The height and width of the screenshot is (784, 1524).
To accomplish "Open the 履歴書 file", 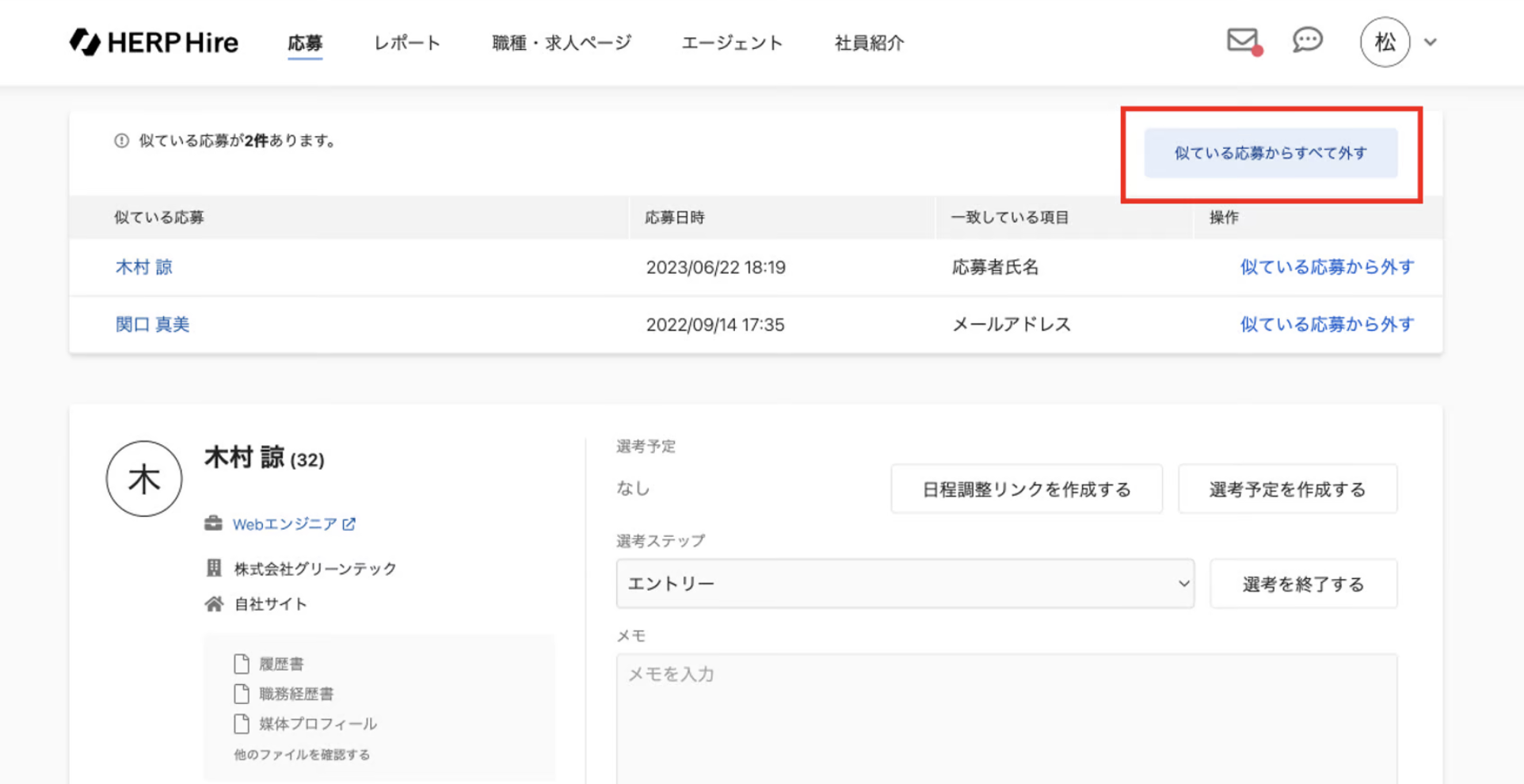I will 280,664.
